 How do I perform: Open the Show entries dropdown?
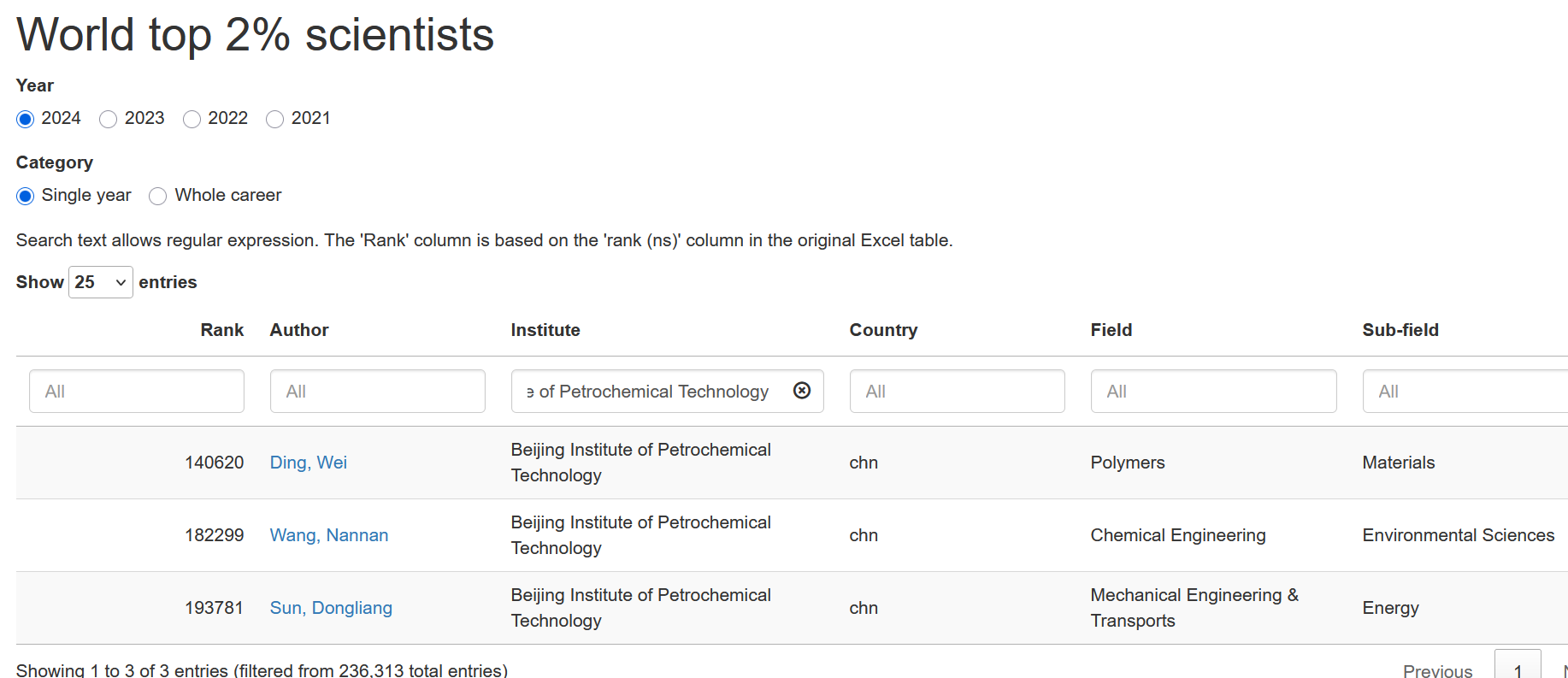pos(100,282)
